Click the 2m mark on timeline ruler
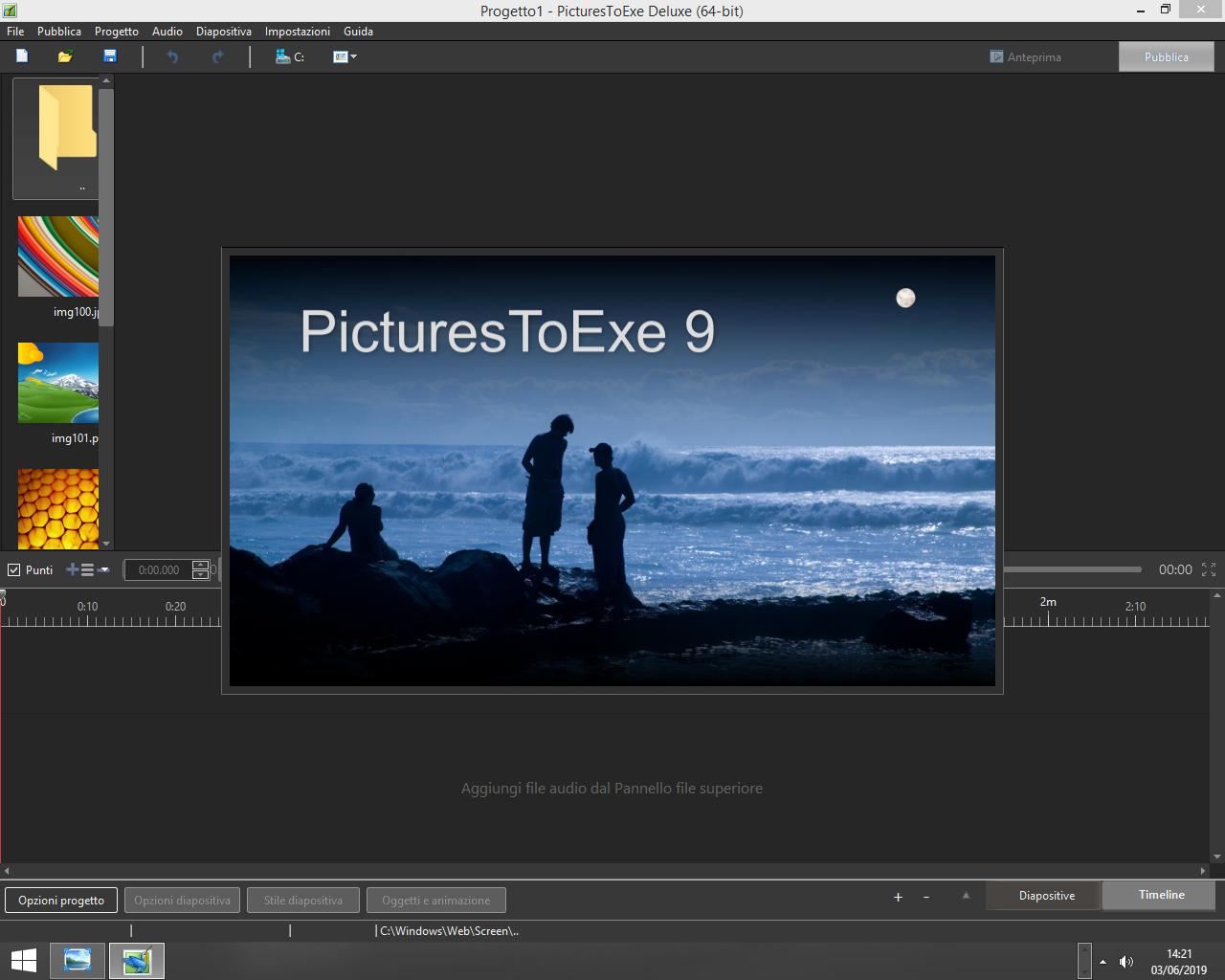1225x980 pixels. (x=1048, y=602)
